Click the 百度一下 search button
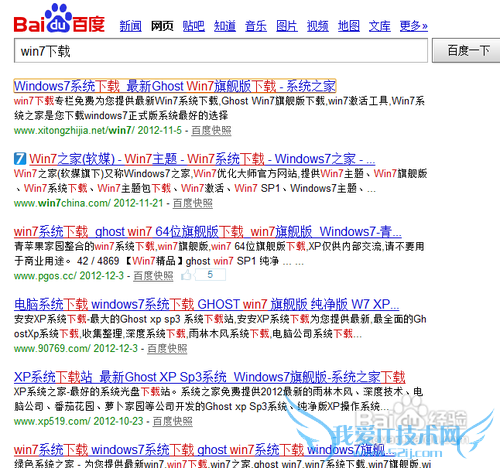 click(467, 51)
